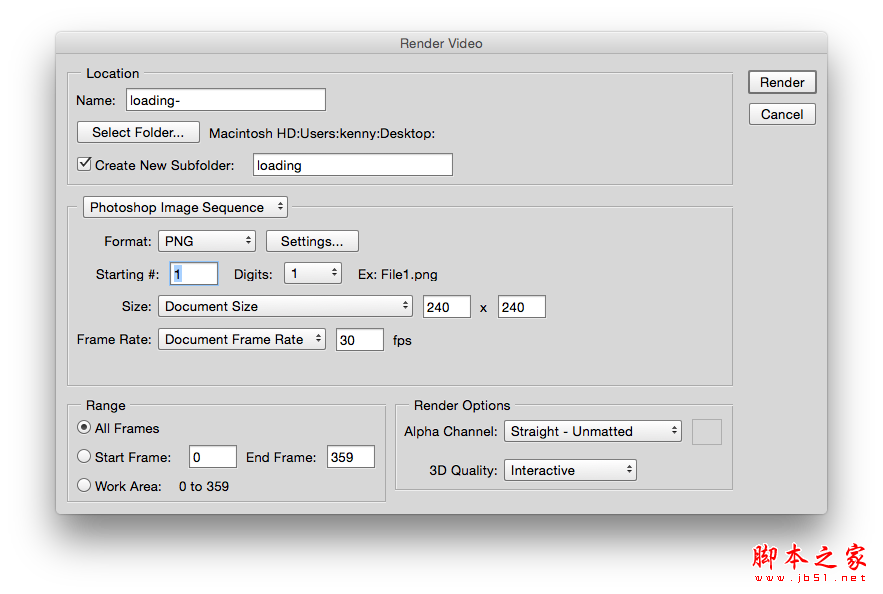883x594 pixels.
Task: Expand the Document Frame Rate dropdown
Action: 242,339
